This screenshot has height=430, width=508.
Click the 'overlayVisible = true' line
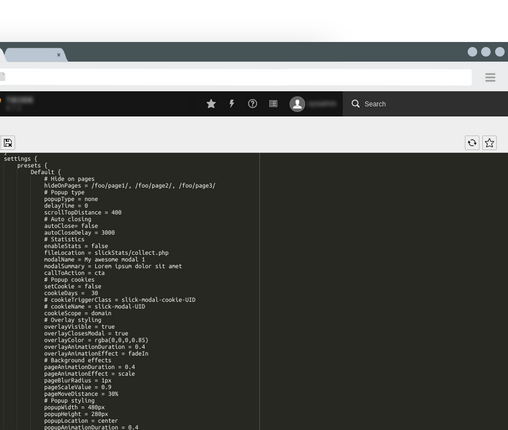tap(79, 327)
